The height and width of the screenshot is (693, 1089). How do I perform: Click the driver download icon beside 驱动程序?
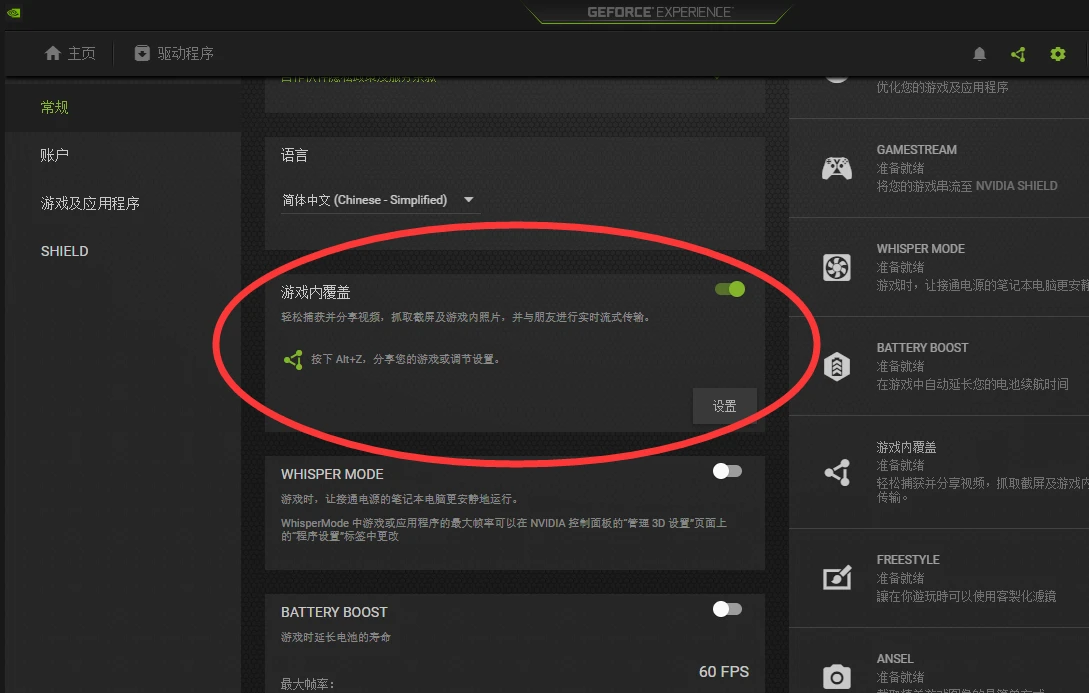point(142,53)
